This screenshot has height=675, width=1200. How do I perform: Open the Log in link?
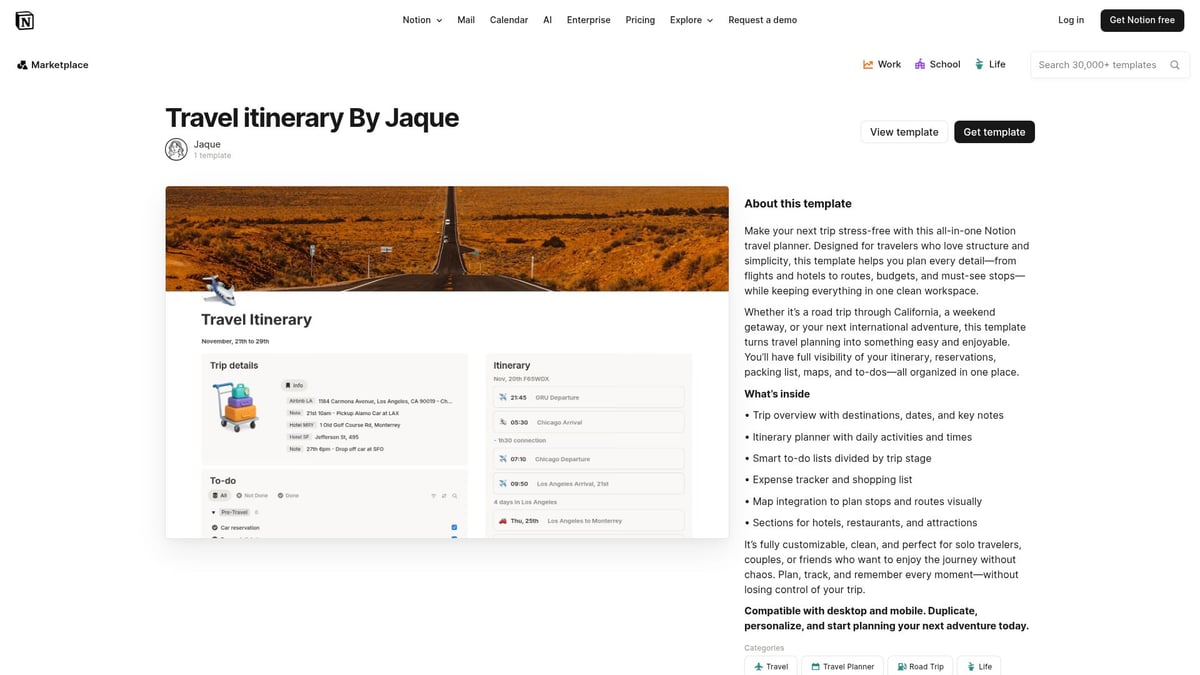coord(1070,19)
